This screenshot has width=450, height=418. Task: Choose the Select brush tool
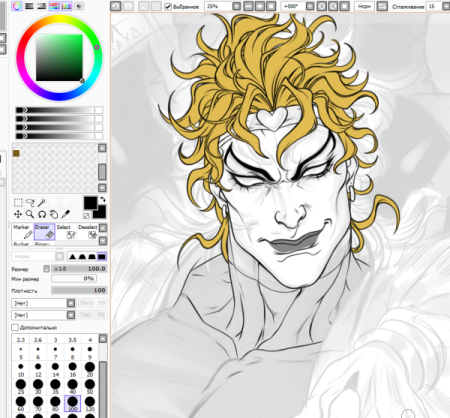click(66, 232)
